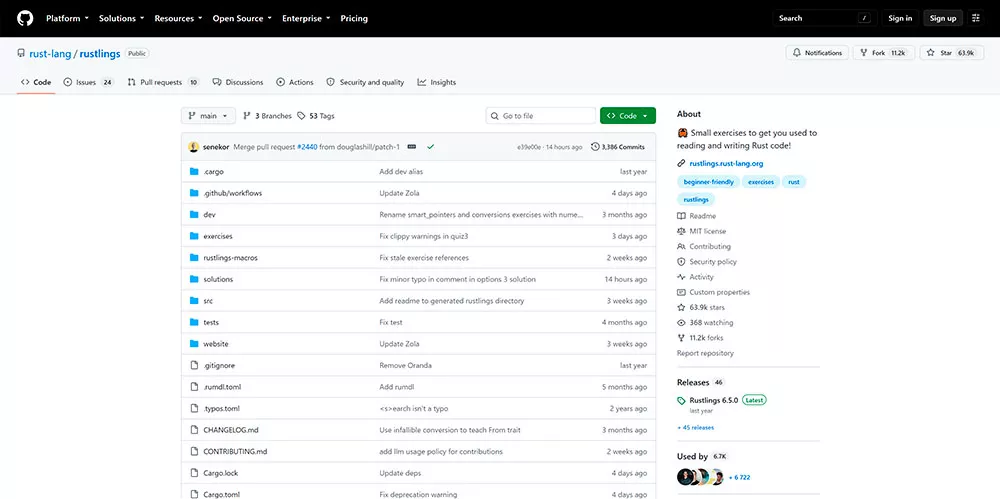The width and height of the screenshot is (1000, 499).
Task: Open the tests folder
Action: pyautogui.click(x=211, y=322)
